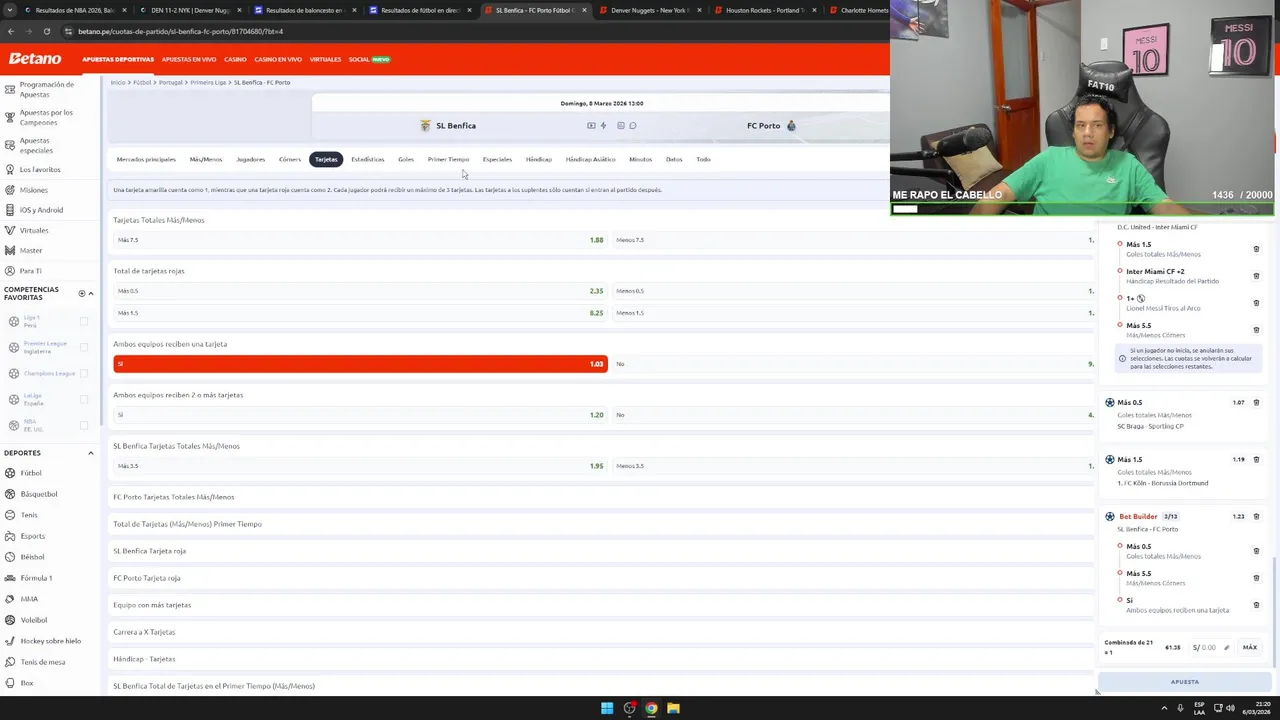1280x720 pixels.
Task: Delete the 1. FC Köln - Borussia Dortmund bet
Action: 1256,460
